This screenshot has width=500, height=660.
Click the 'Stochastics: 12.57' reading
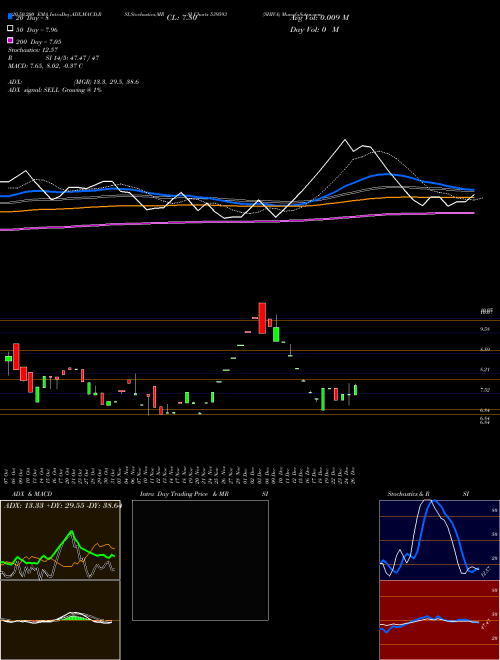[31, 50]
